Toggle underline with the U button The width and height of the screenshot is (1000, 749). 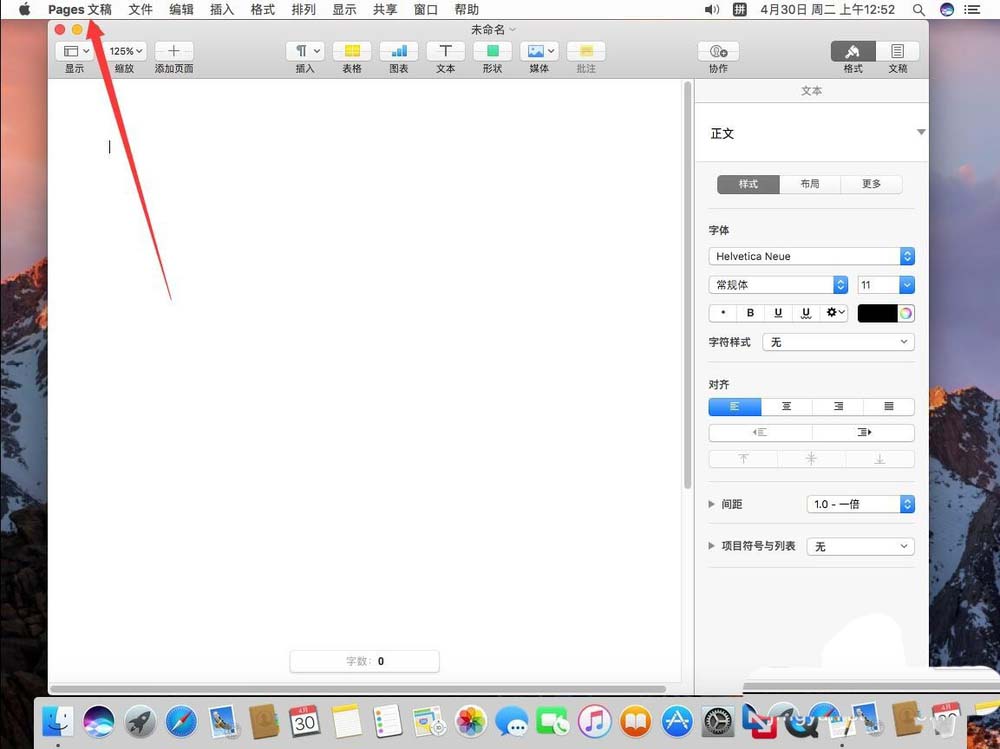click(778, 313)
